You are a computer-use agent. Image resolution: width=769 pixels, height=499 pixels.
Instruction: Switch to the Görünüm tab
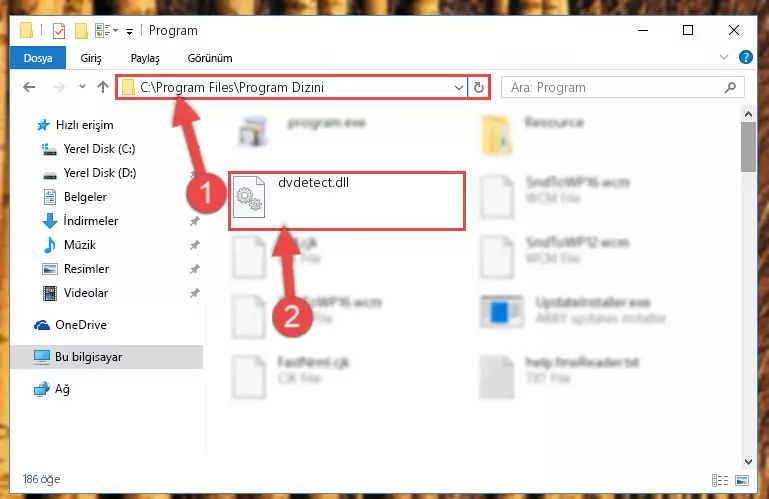tap(210, 58)
